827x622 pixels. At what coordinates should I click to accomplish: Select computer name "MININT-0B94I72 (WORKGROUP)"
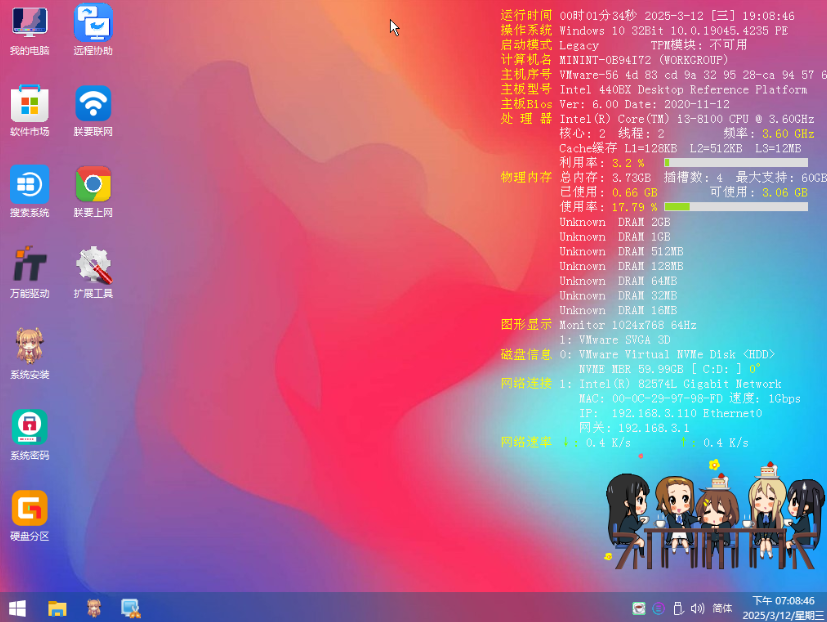pyautogui.click(x=643, y=60)
